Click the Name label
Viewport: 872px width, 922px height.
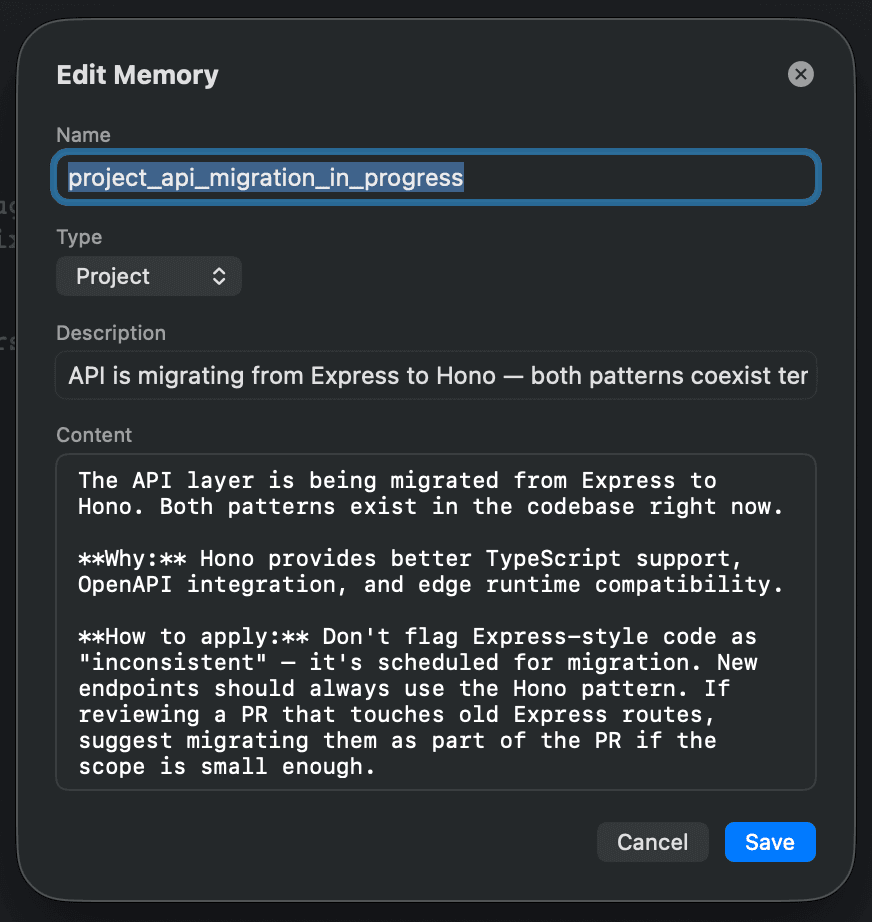pyautogui.click(x=83, y=135)
